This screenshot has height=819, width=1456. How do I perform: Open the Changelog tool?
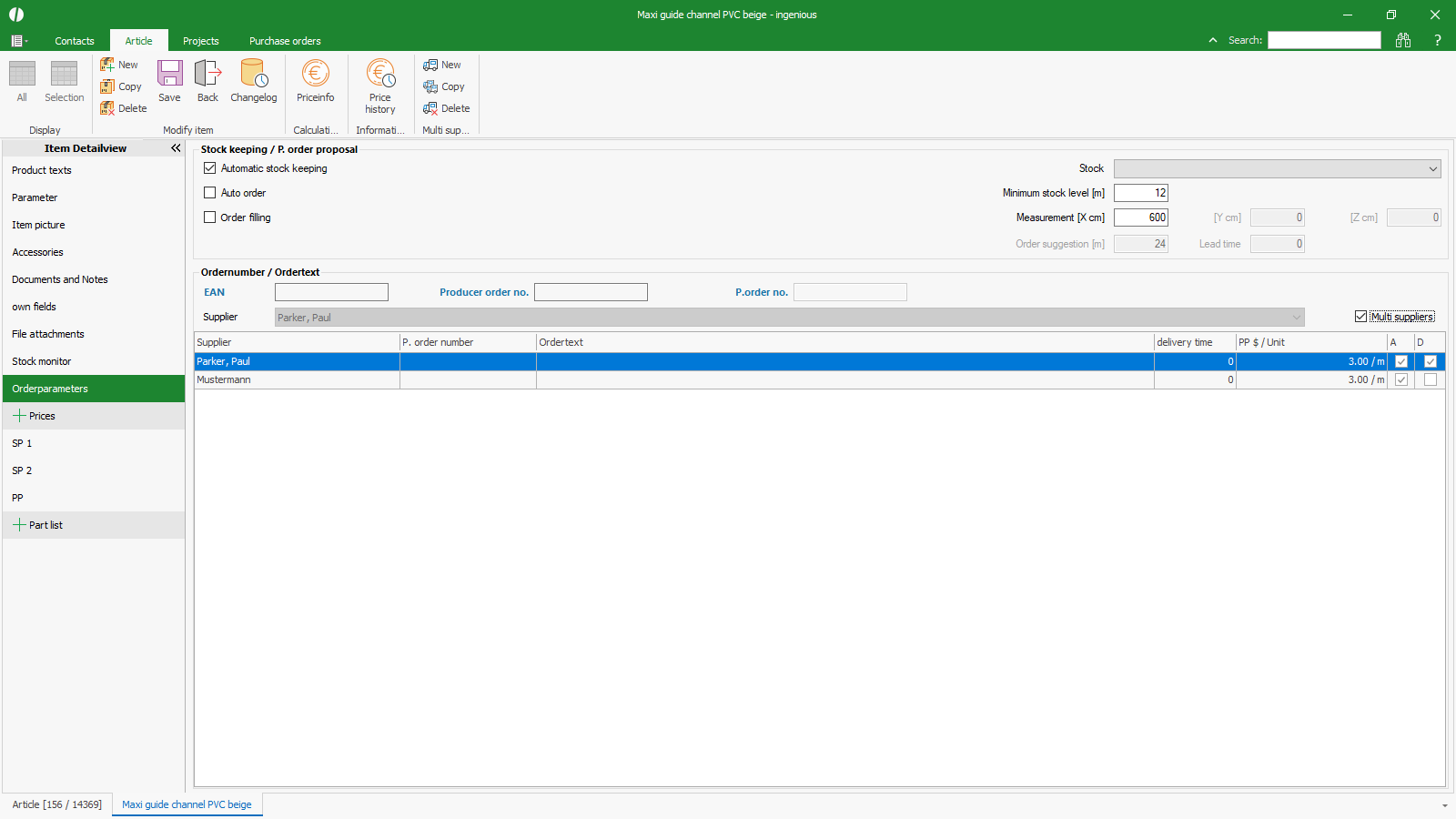pos(253,81)
